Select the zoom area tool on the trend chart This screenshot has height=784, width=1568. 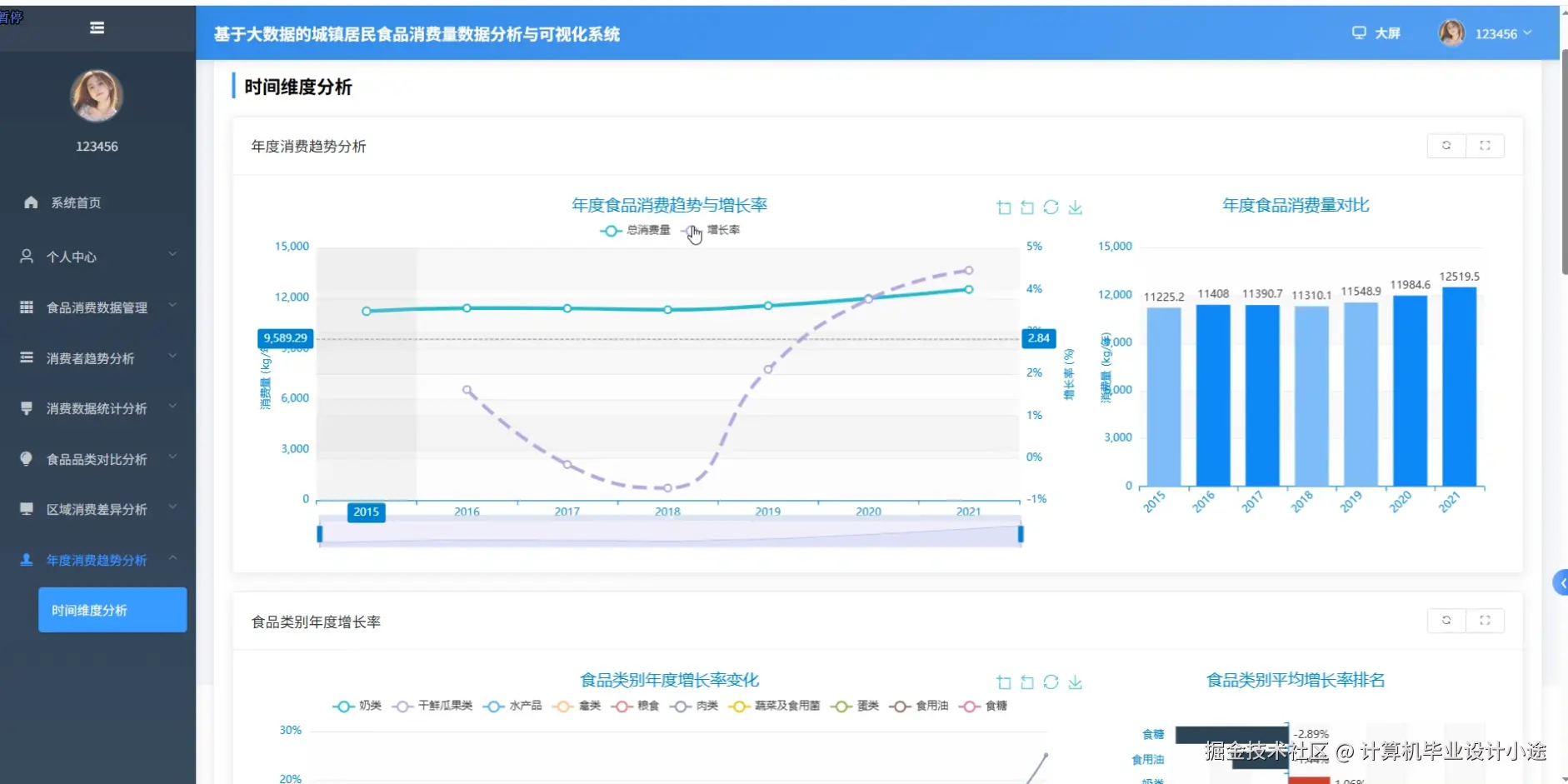coord(1002,207)
